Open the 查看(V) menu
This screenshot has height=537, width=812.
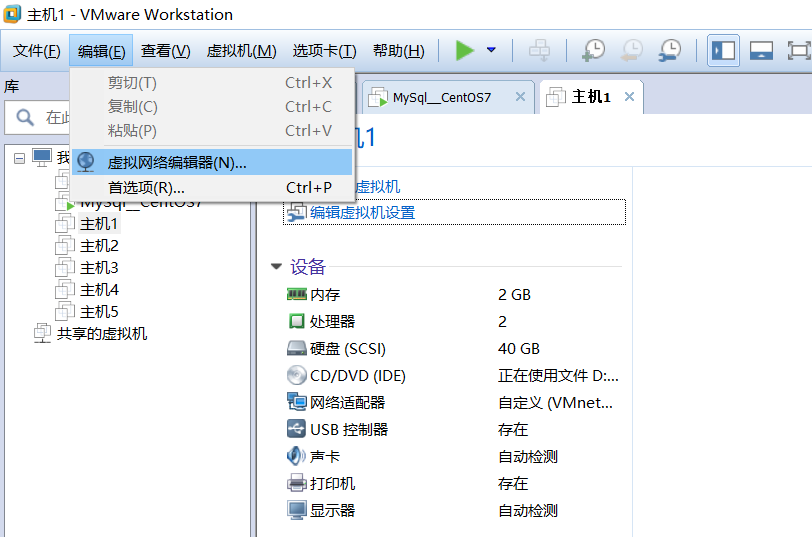tap(166, 51)
